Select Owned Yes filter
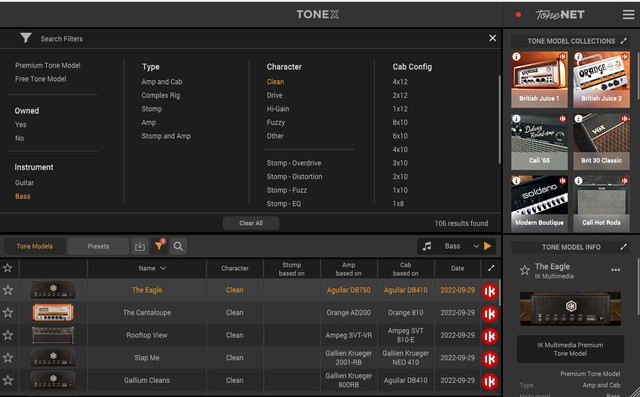 pos(20,124)
